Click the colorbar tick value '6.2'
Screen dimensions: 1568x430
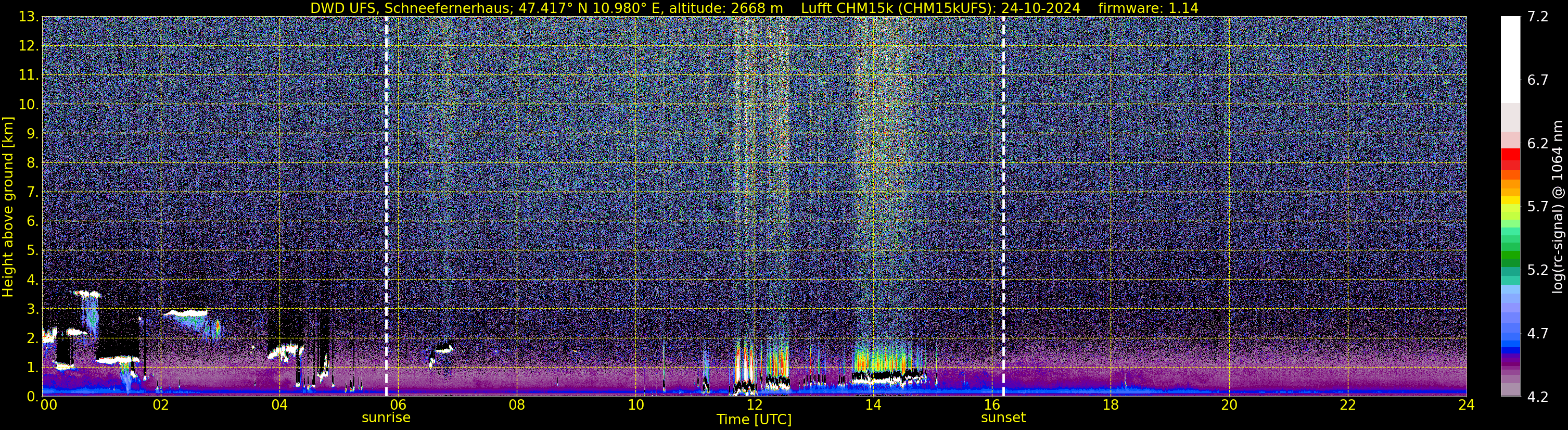coord(1538,143)
